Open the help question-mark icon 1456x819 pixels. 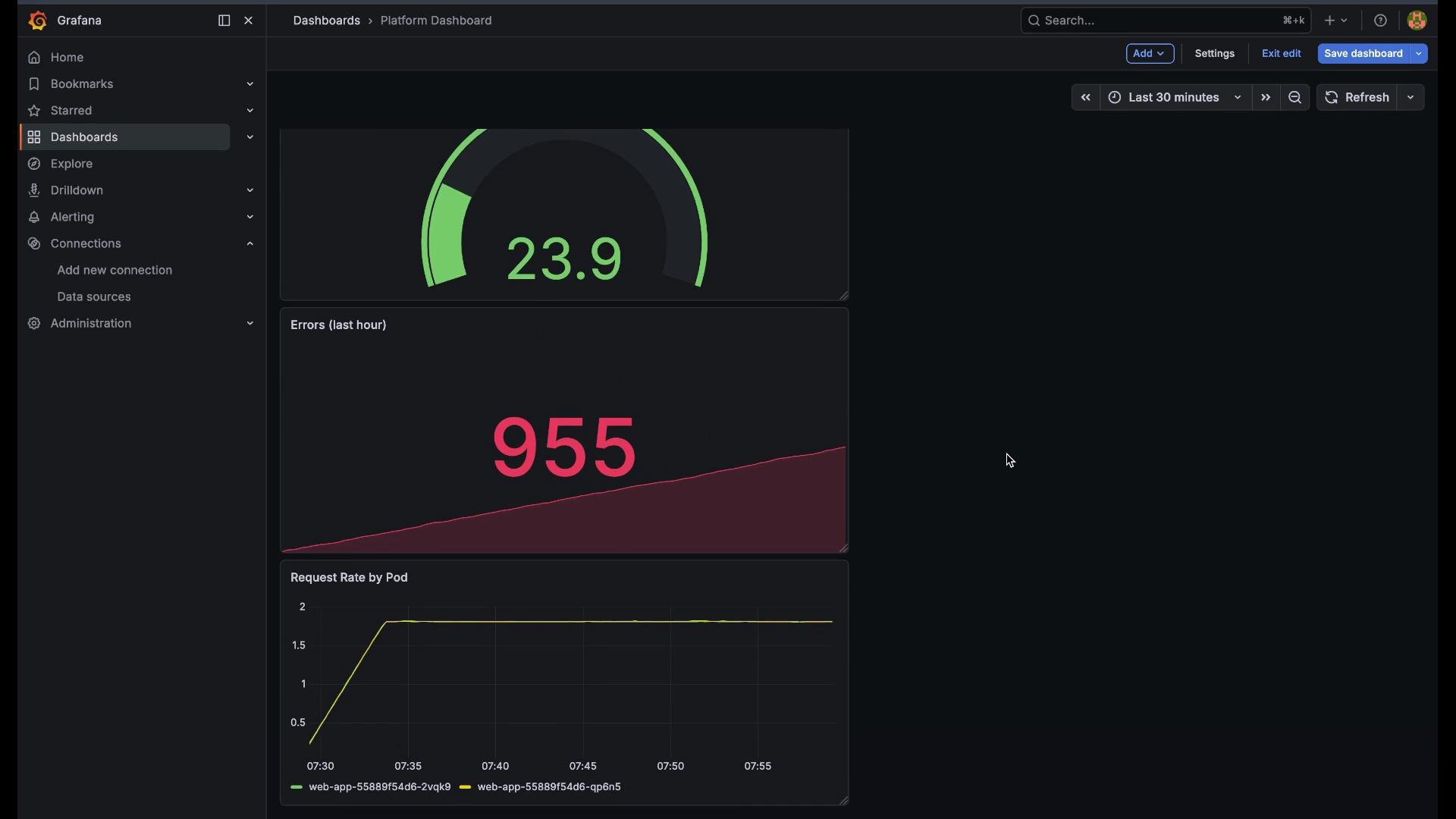[1381, 20]
